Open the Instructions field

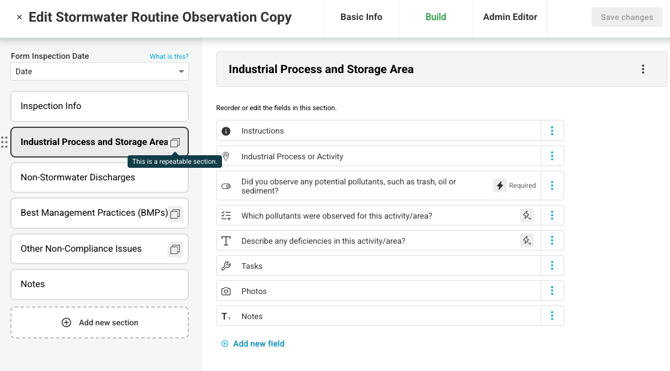coord(379,131)
